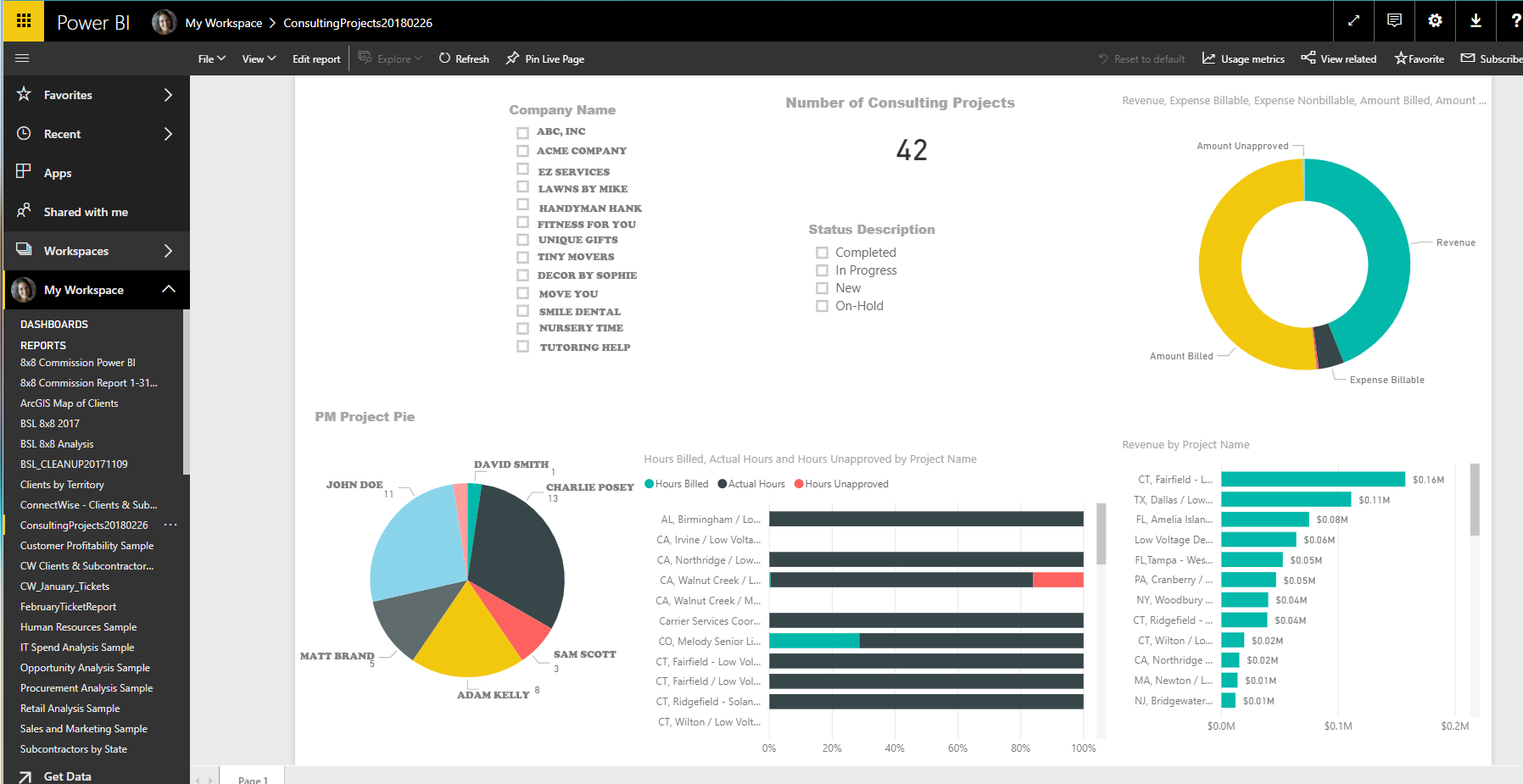Open the BSL 8x8 Analysis report
The width and height of the screenshot is (1523, 784).
(57, 444)
